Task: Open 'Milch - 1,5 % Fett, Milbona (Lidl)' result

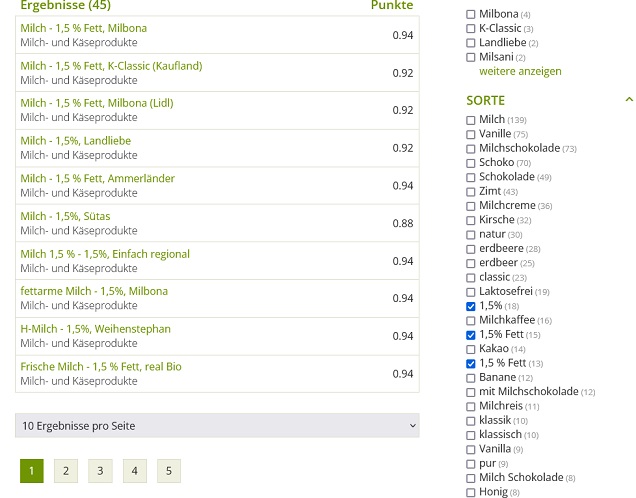Action: [97, 103]
